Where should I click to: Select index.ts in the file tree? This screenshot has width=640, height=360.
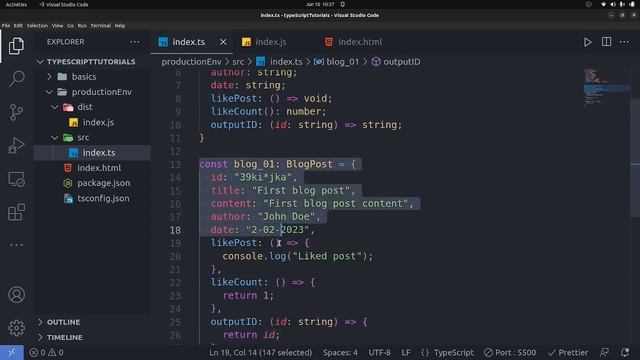(92, 153)
